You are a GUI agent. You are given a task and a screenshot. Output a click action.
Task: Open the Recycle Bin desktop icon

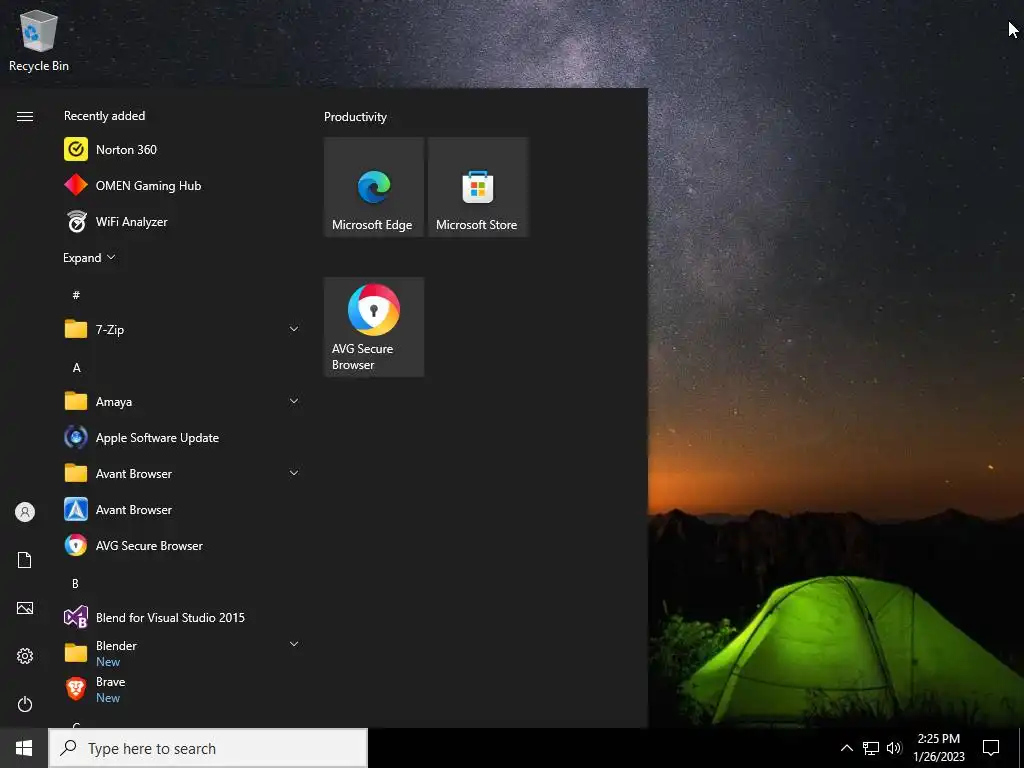(39, 40)
